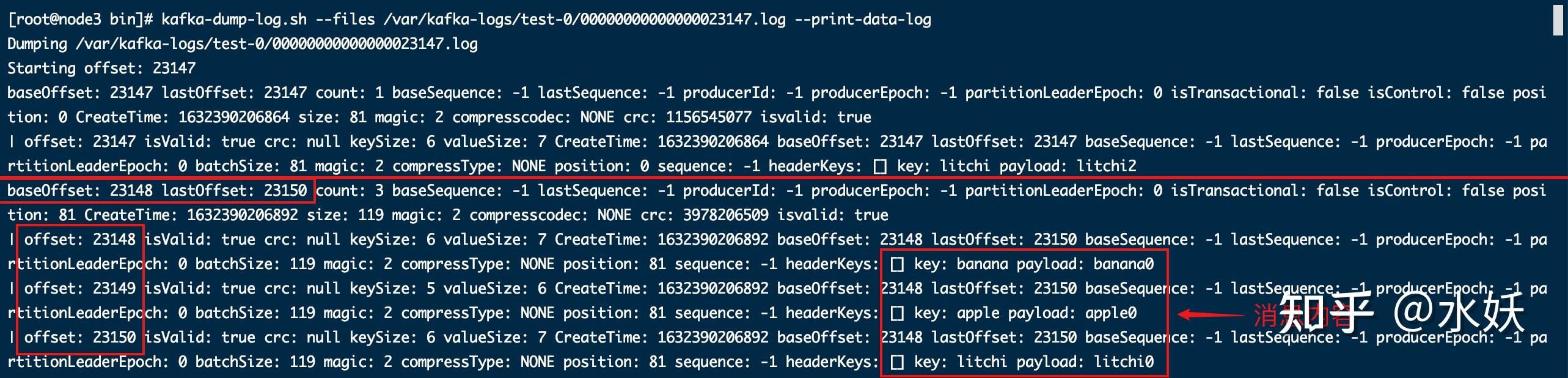Click 'key: apple payload: apple0' text
Viewport: 1568px width, 378px height.
tap(1025, 313)
